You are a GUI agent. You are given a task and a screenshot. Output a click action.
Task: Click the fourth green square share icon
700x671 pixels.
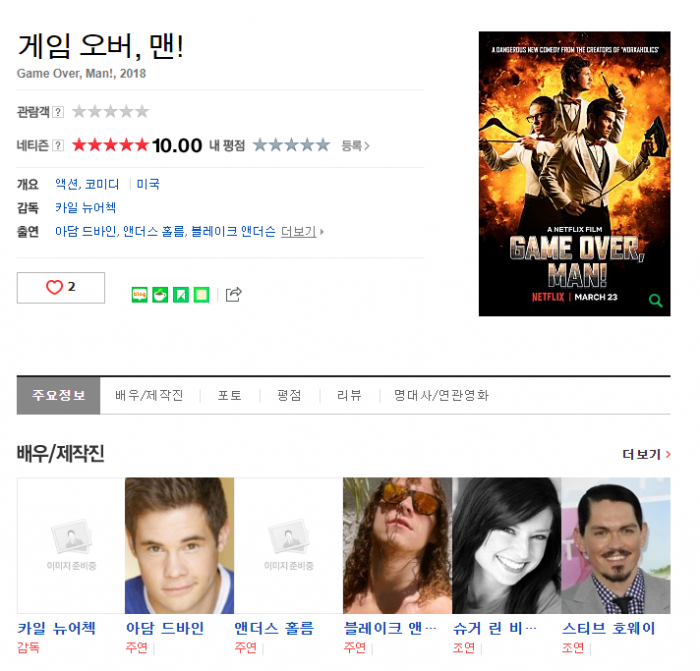[x=201, y=294]
